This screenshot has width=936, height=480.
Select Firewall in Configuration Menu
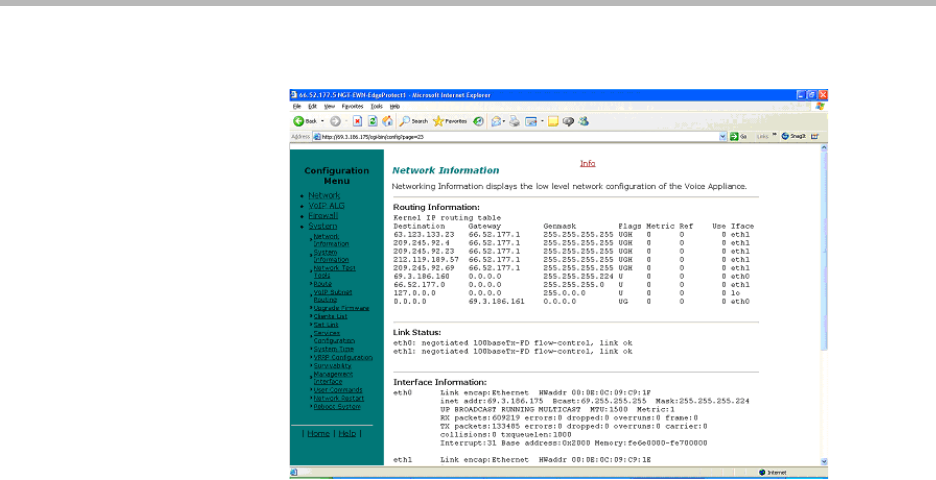(323, 215)
